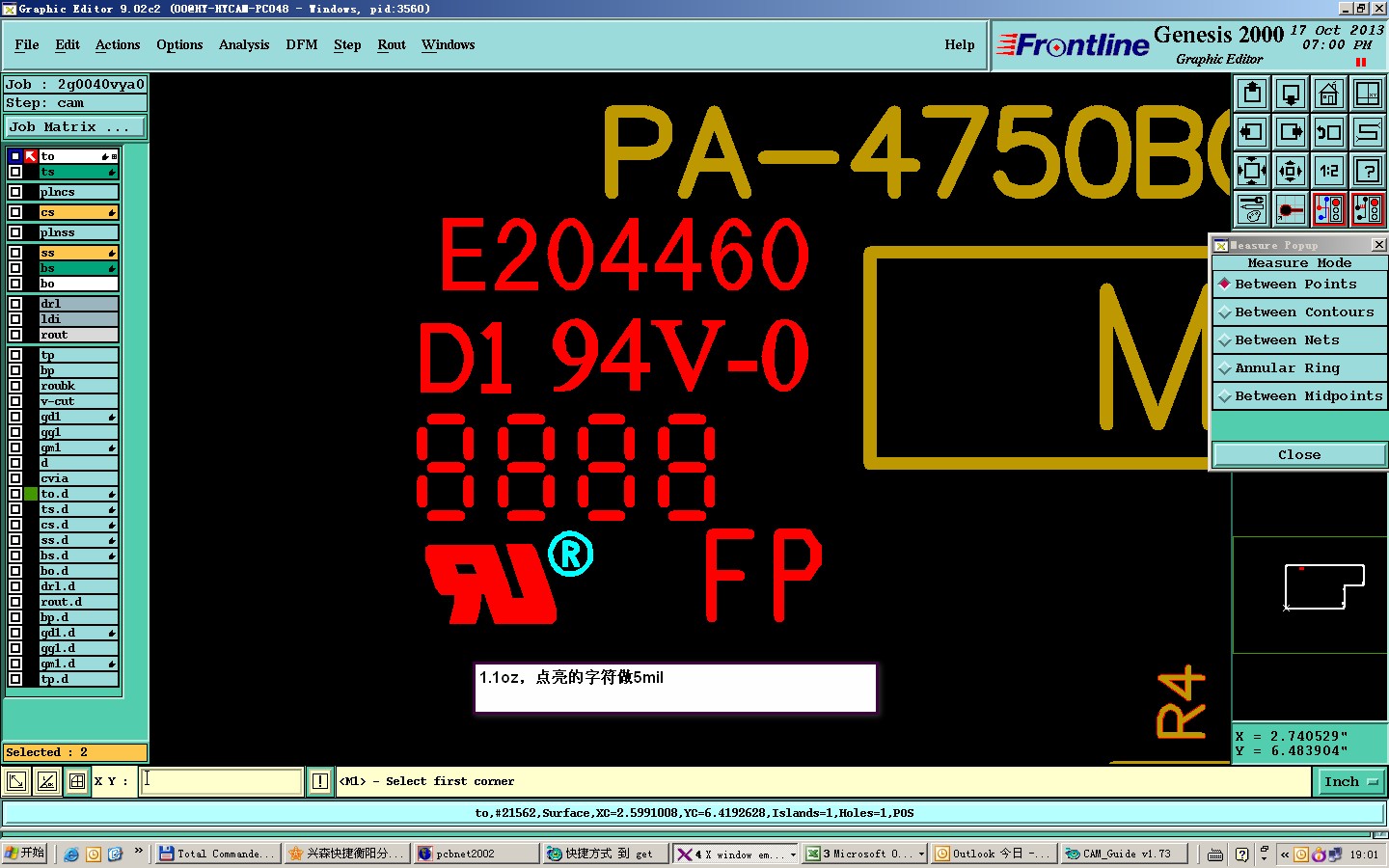
Task: Click the zoom in (arrows inward) icon
Action: [1252, 171]
